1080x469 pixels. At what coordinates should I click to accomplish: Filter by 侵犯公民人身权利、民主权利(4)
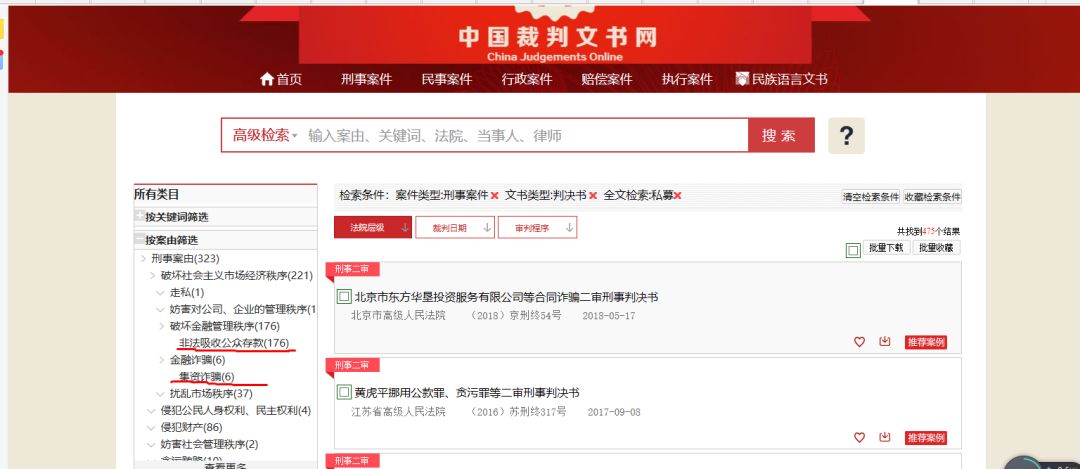[236, 411]
